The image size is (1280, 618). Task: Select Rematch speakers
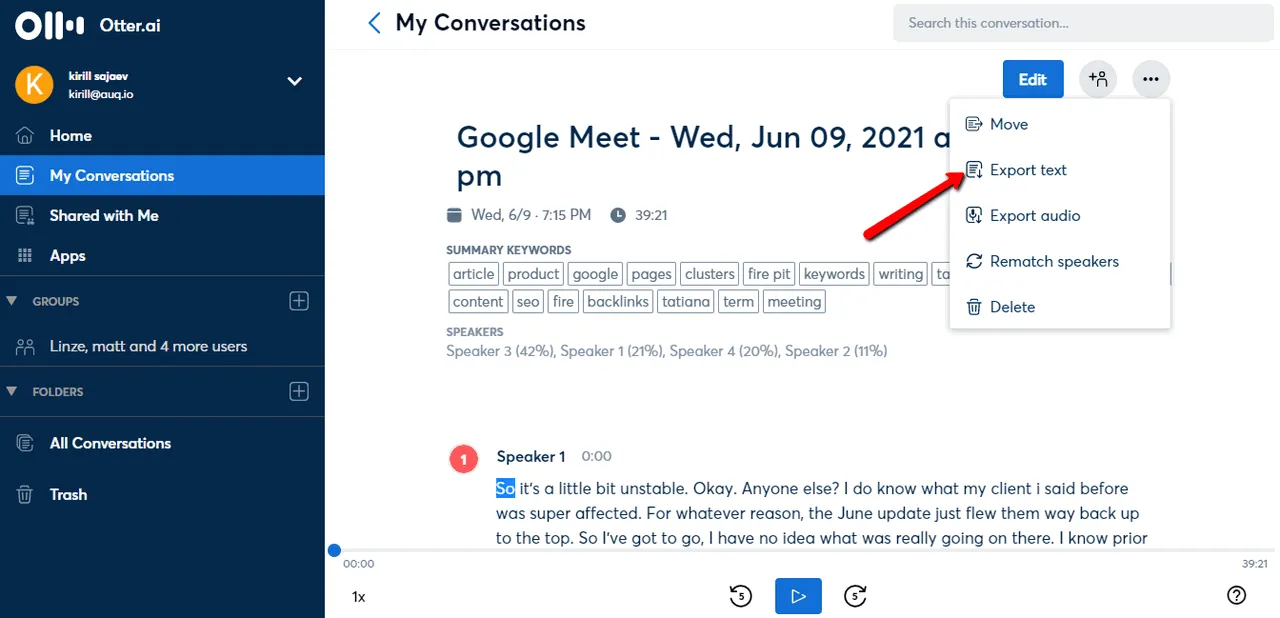pos(1060,261)
